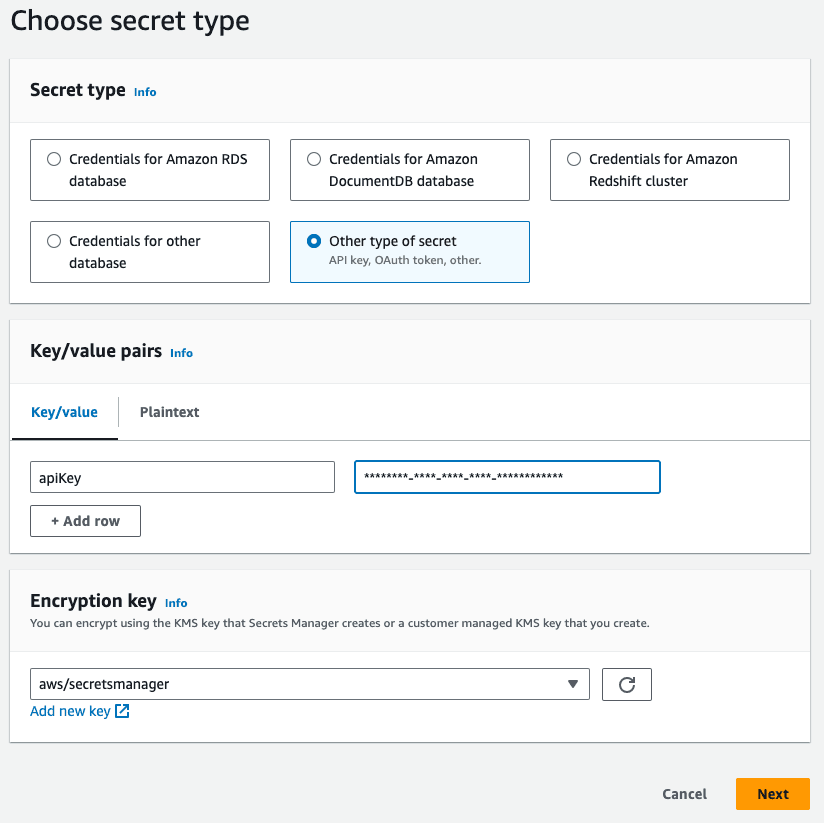Click the Add new key link
This screenshot has width=824, height=823.
click(x=70, y=711)
